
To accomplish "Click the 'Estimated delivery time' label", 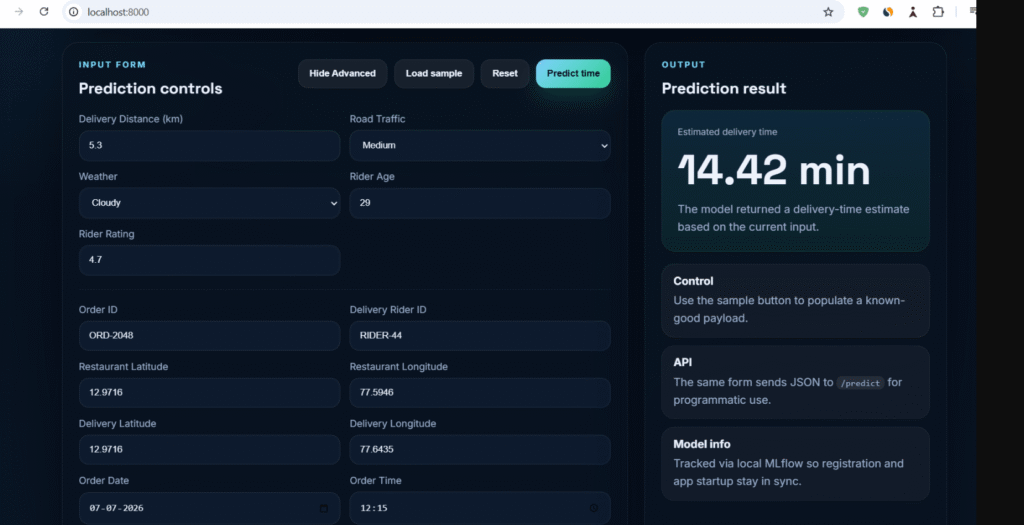I will pos(727,132).
